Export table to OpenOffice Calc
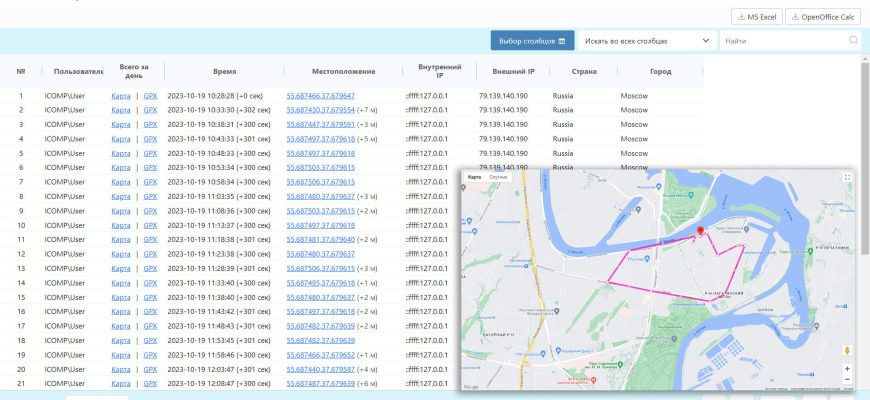This screenshot has width=870, height=400. 824,17
